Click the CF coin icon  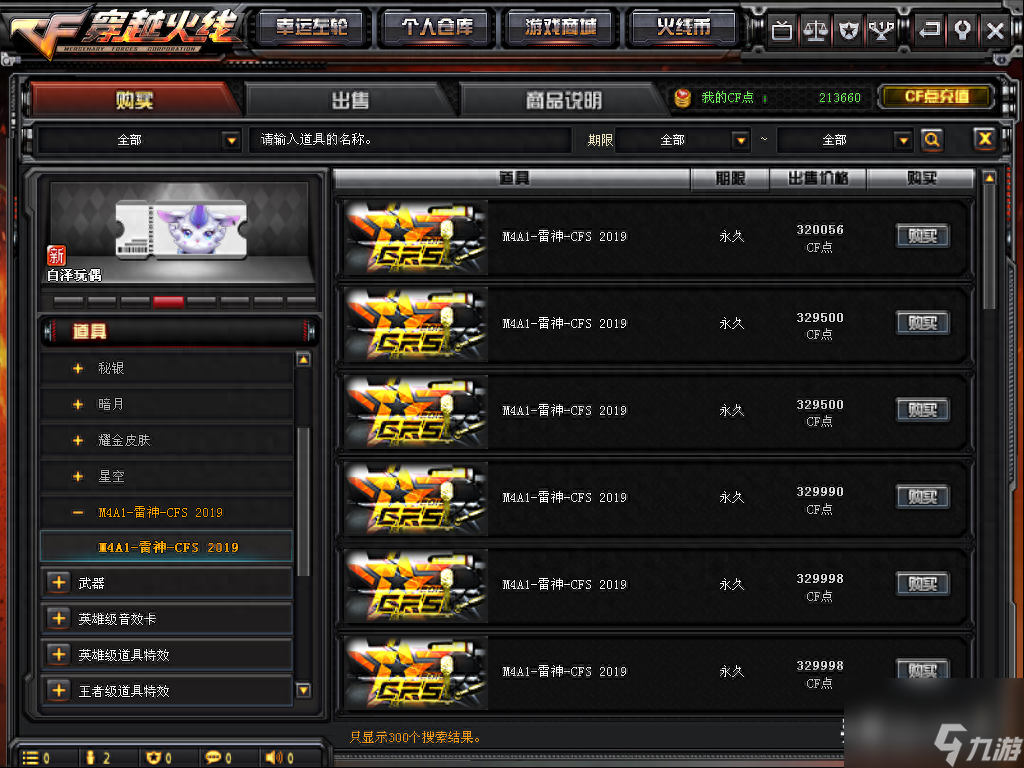coord(682,98)
